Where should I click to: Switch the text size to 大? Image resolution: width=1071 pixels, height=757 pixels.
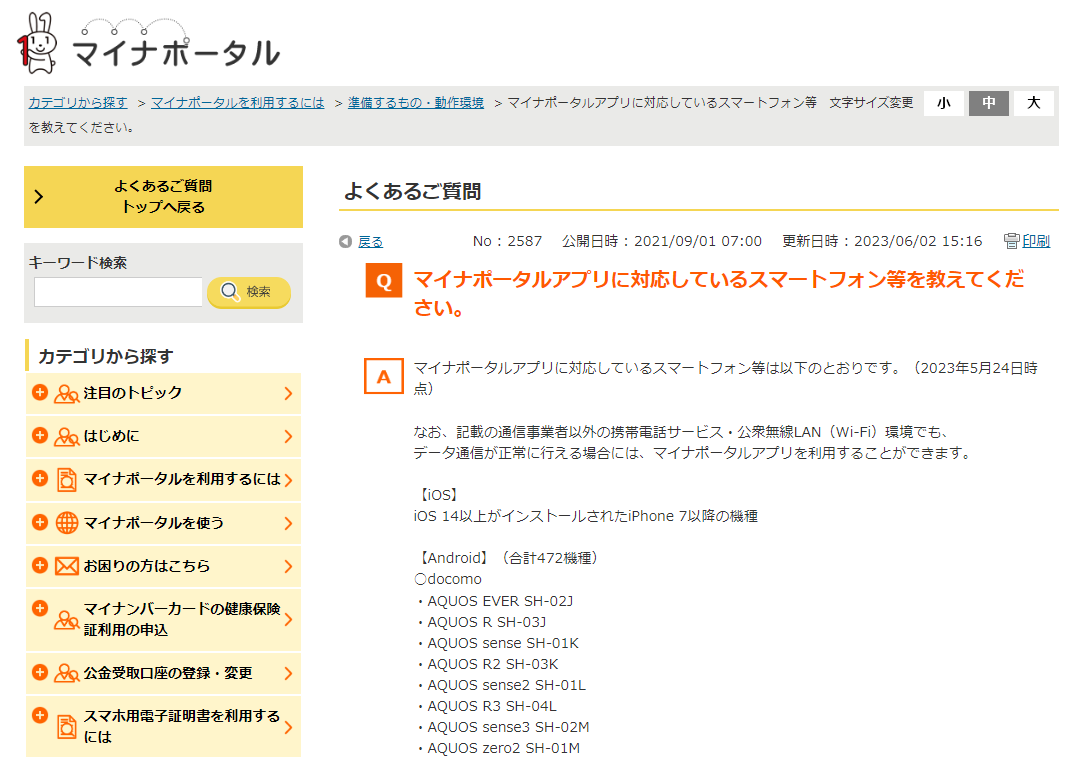[1034, 103]
